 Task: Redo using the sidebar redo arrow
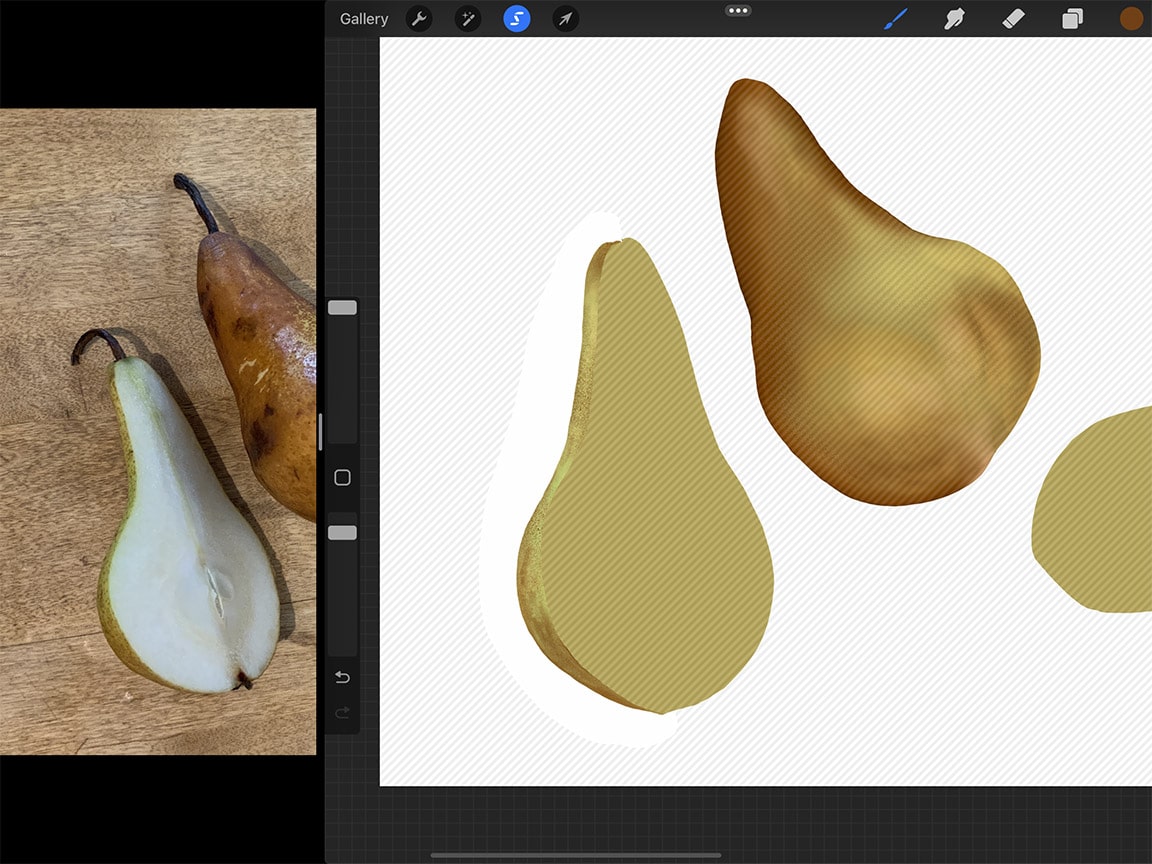342,713
